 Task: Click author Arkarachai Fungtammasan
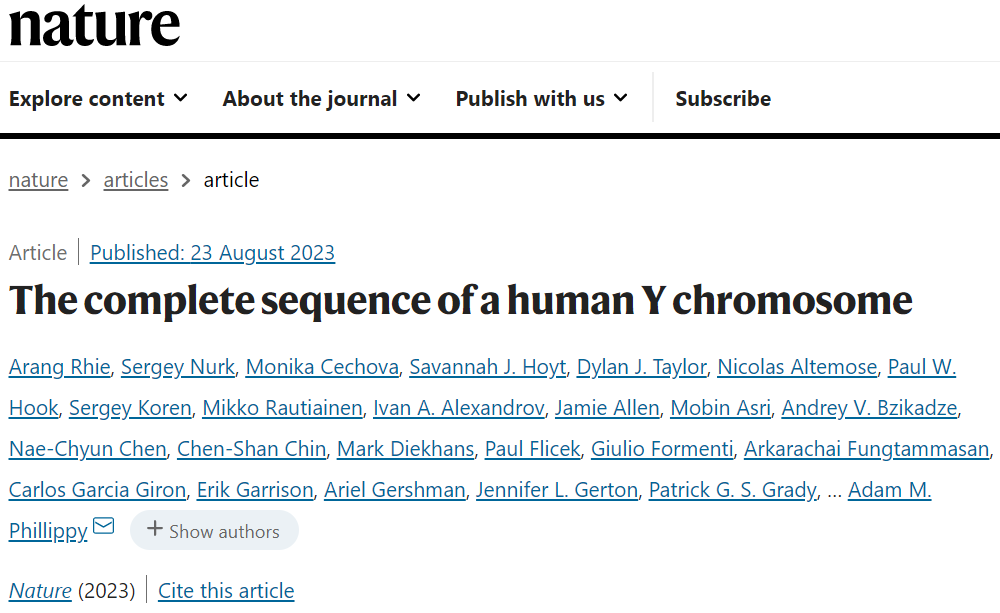867,449
